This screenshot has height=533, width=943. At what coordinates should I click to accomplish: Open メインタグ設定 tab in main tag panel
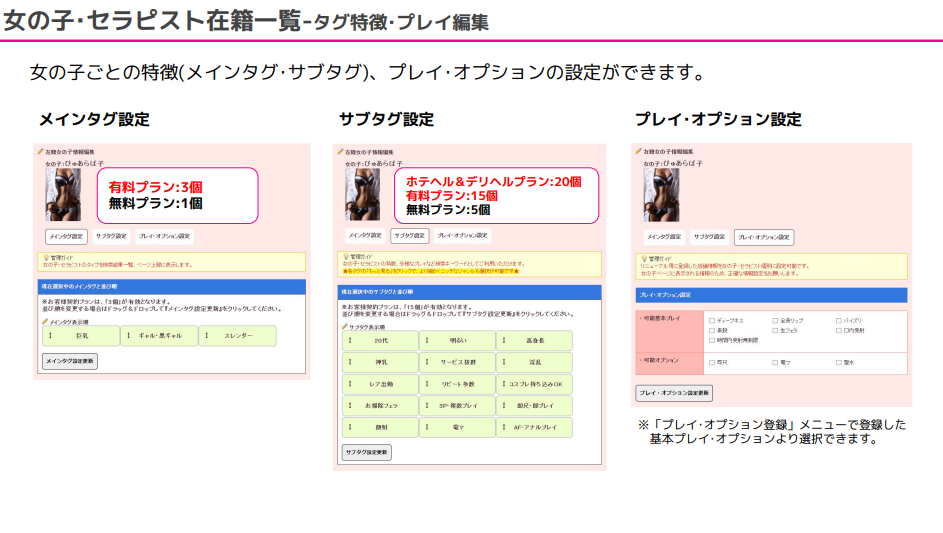tap(66, 236)
